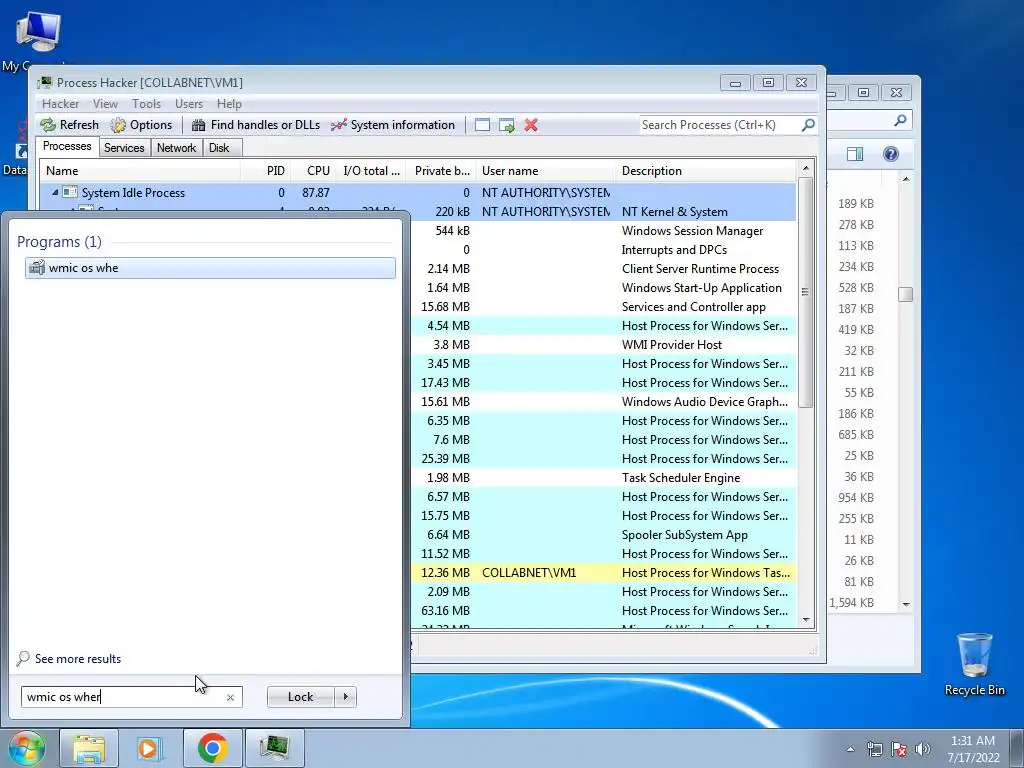This screenshot has width=1024, height=768.
Task: Click the help icon in background window
Action: 891,154
